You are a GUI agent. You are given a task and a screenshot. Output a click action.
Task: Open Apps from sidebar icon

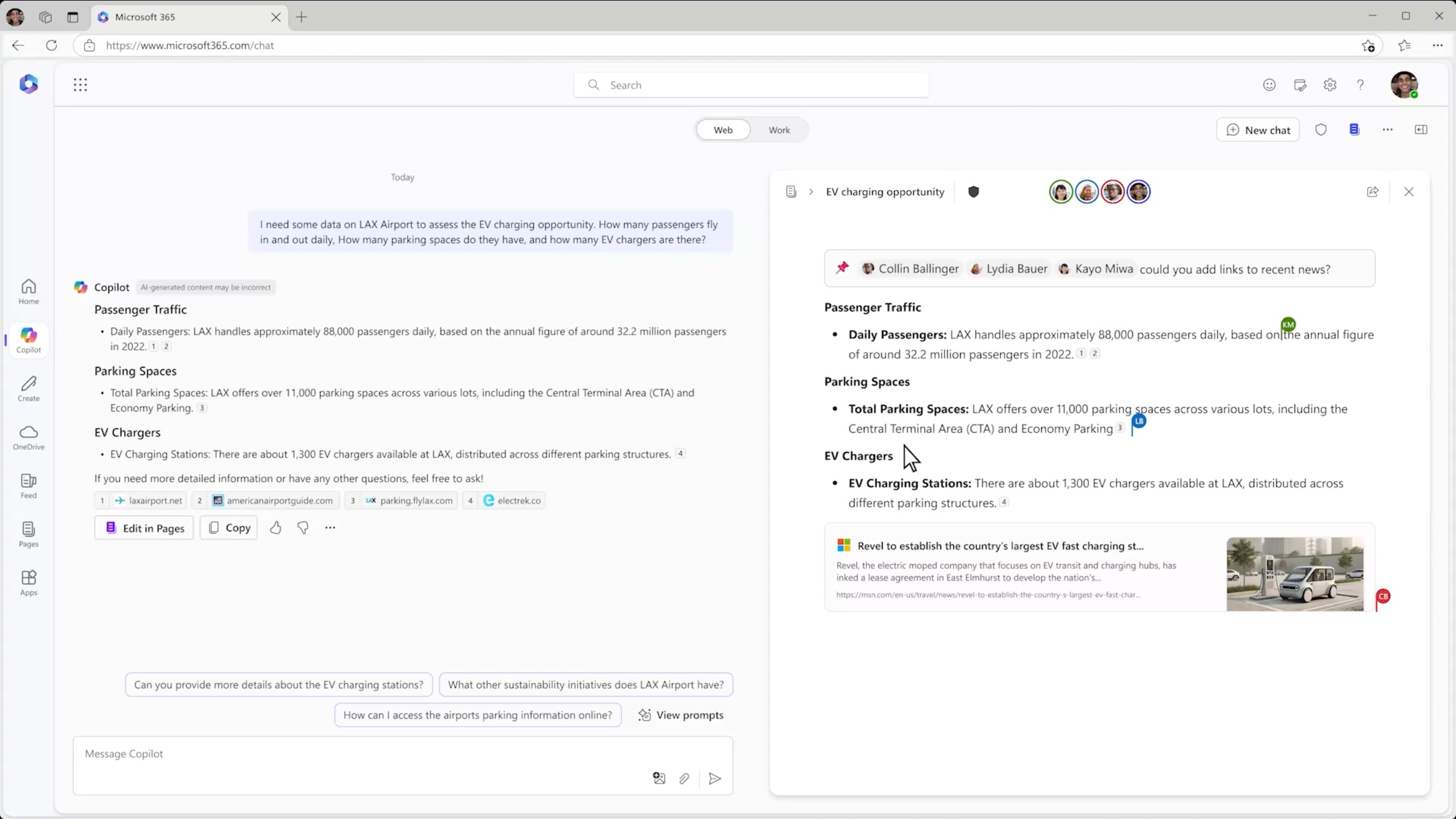[x=29, y=582]
